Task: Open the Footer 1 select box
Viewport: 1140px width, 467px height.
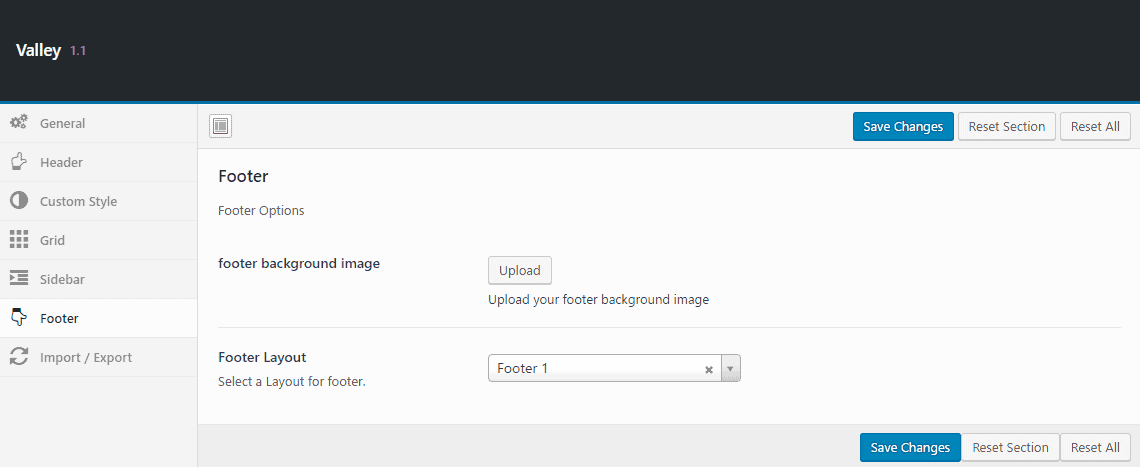Action: pyautogui.click(x=614, y=369)
